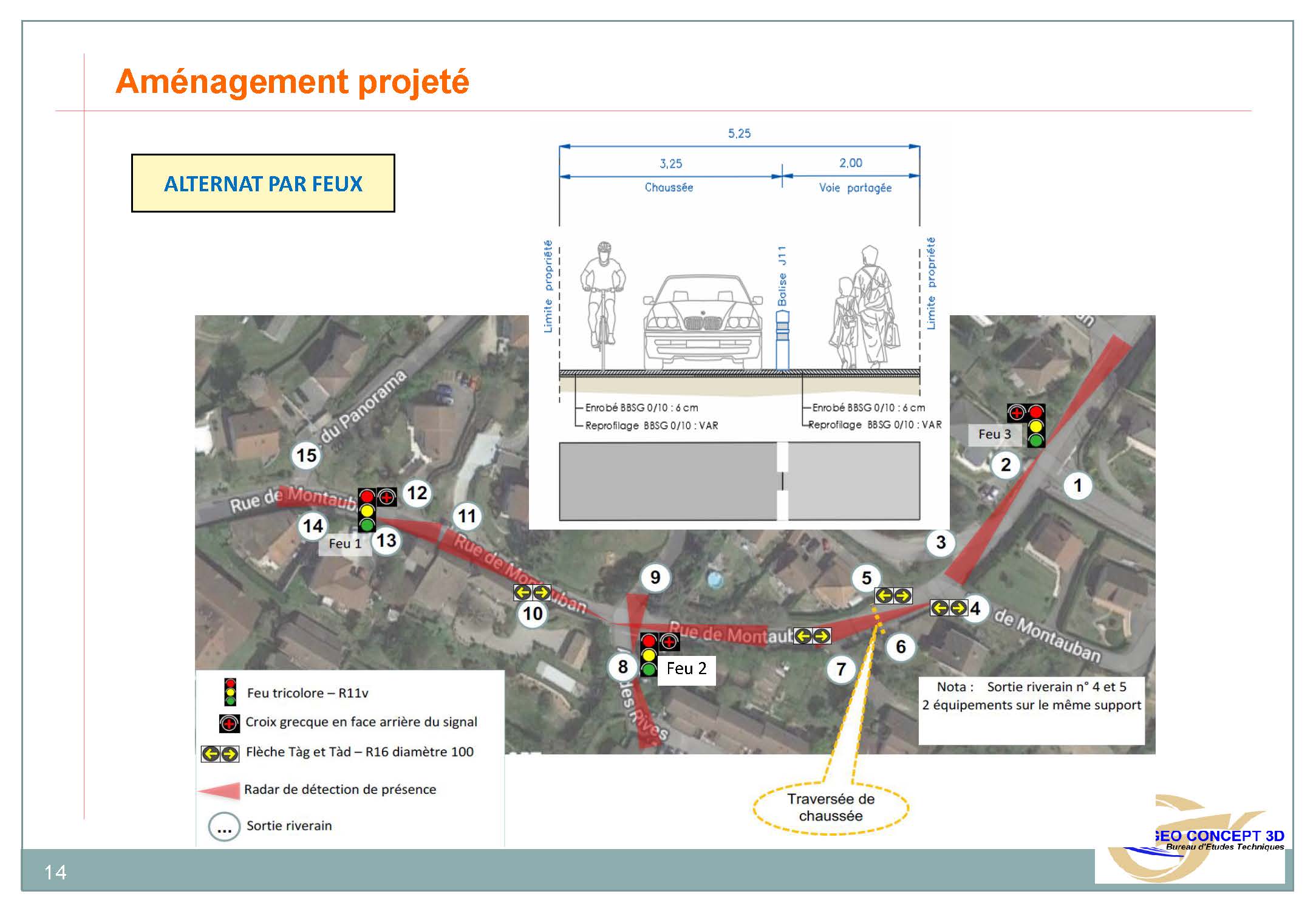Click the Greek cross signal beside Feu 3

(x=1017, y=413)
